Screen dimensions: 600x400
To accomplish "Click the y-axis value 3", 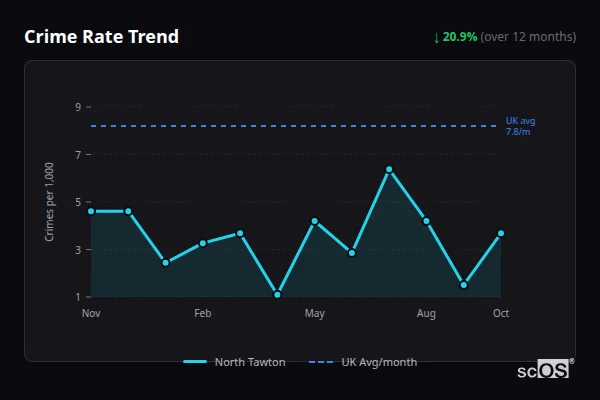I will pyautogui.click(x=78, y=250).
